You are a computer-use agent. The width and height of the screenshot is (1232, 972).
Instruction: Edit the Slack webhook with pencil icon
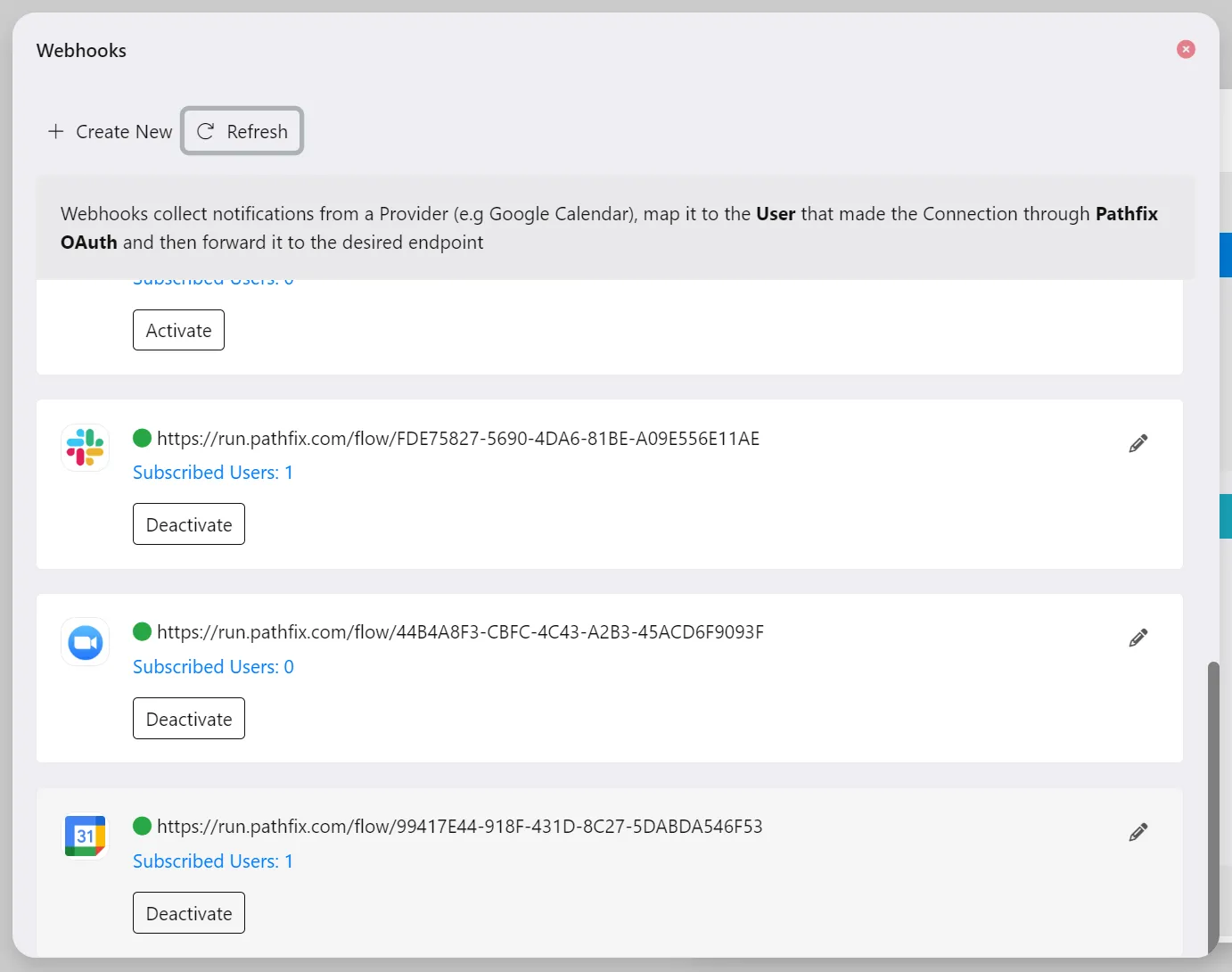click(1138, 443)
